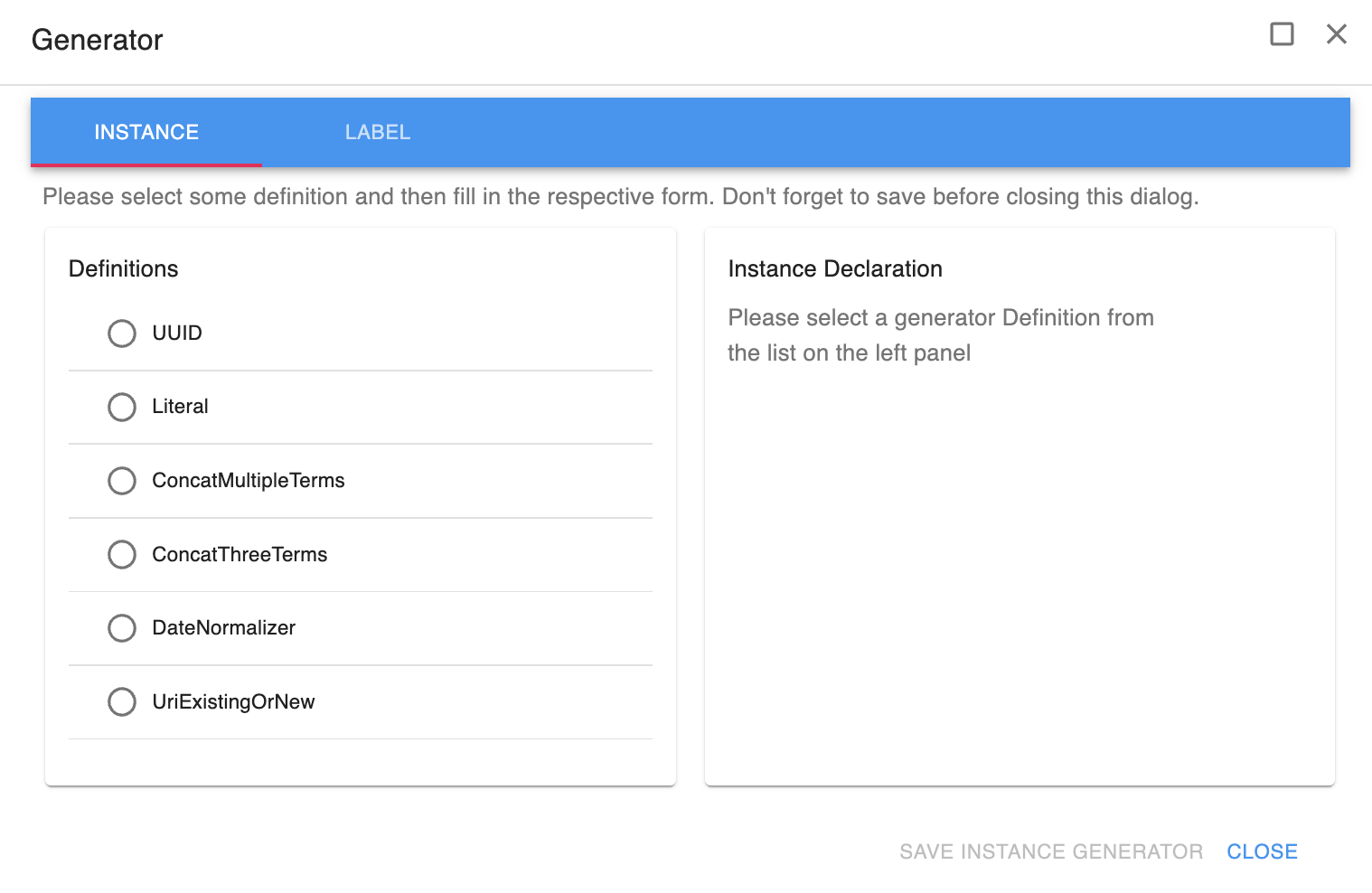Choose the UriExistingOrNew radio circle
The image size is (1372, 893).
click(x=122, y=701)
